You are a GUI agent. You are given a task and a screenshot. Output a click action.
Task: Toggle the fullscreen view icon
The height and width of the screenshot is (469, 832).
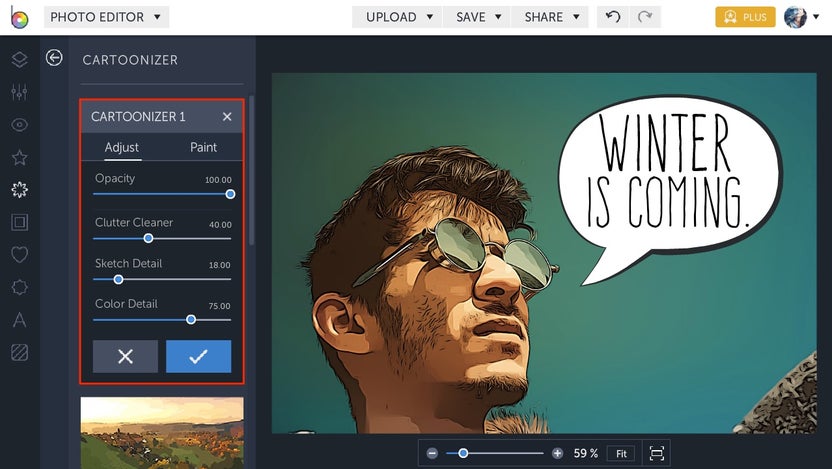coord(657,454)
